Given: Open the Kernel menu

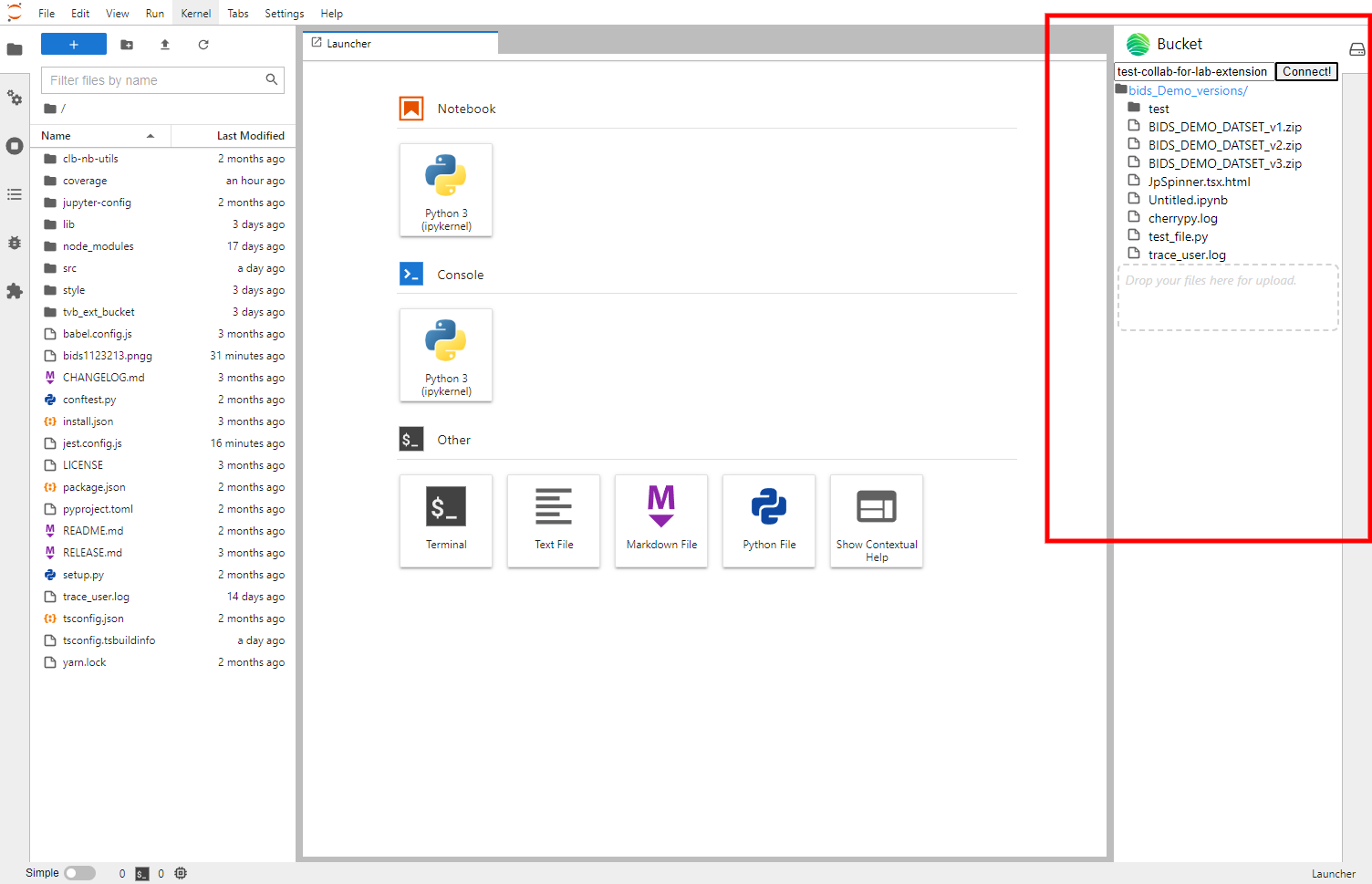Looking at the screenshot, I should 195,14.
